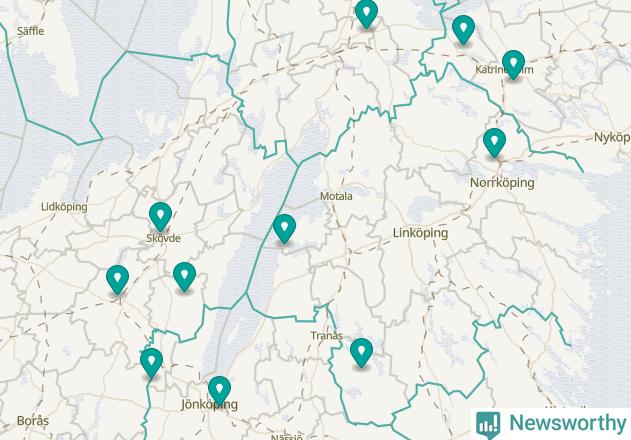
Task: Click the Norrköping city label
Action: (x=502, y=183)
